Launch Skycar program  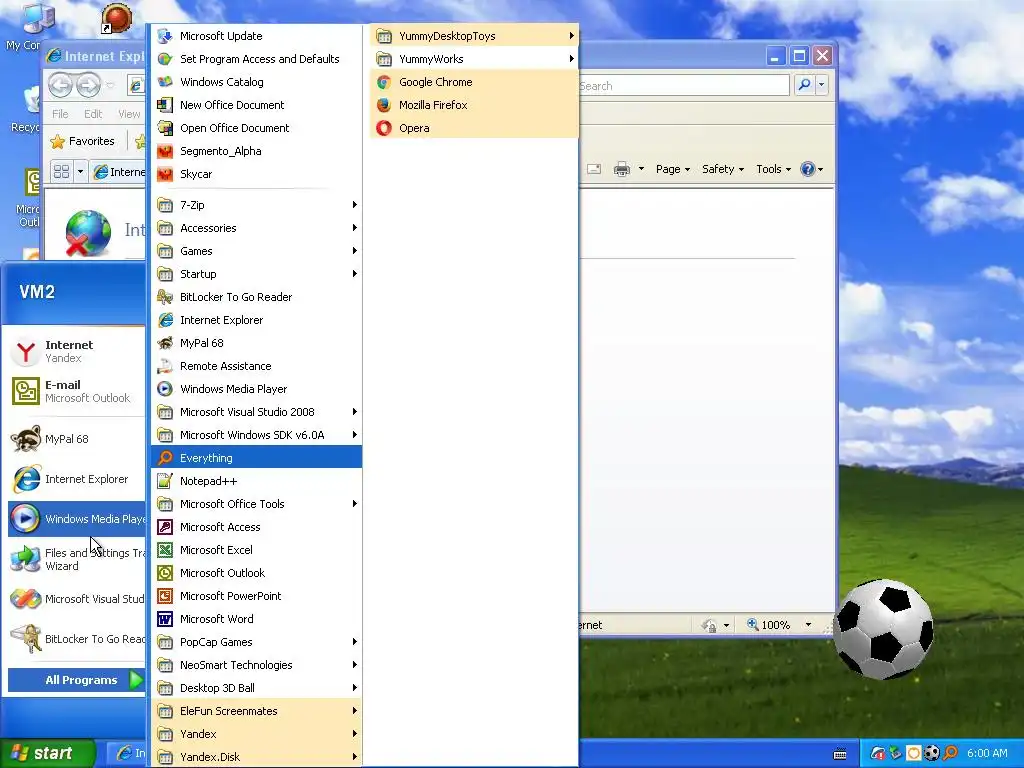pos(256,174)
